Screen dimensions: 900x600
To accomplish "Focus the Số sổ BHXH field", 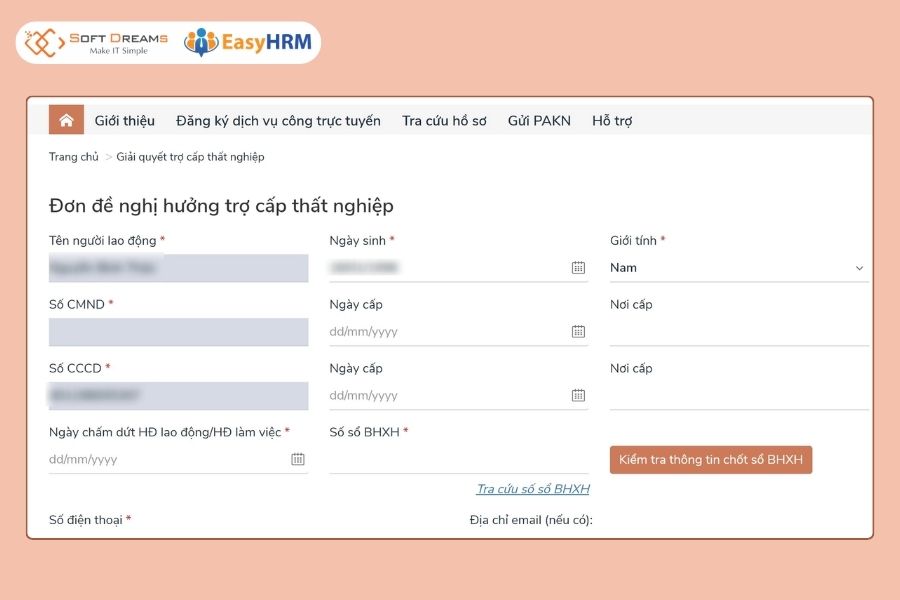I will point(459,459).
